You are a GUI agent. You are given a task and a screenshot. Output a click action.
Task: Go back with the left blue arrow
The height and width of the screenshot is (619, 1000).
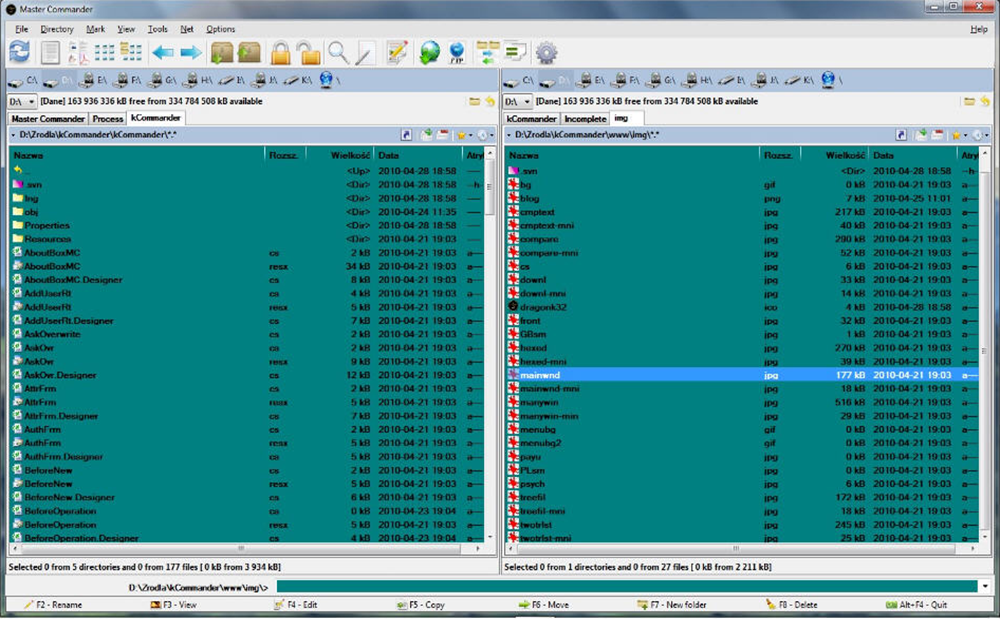[163, 52]
